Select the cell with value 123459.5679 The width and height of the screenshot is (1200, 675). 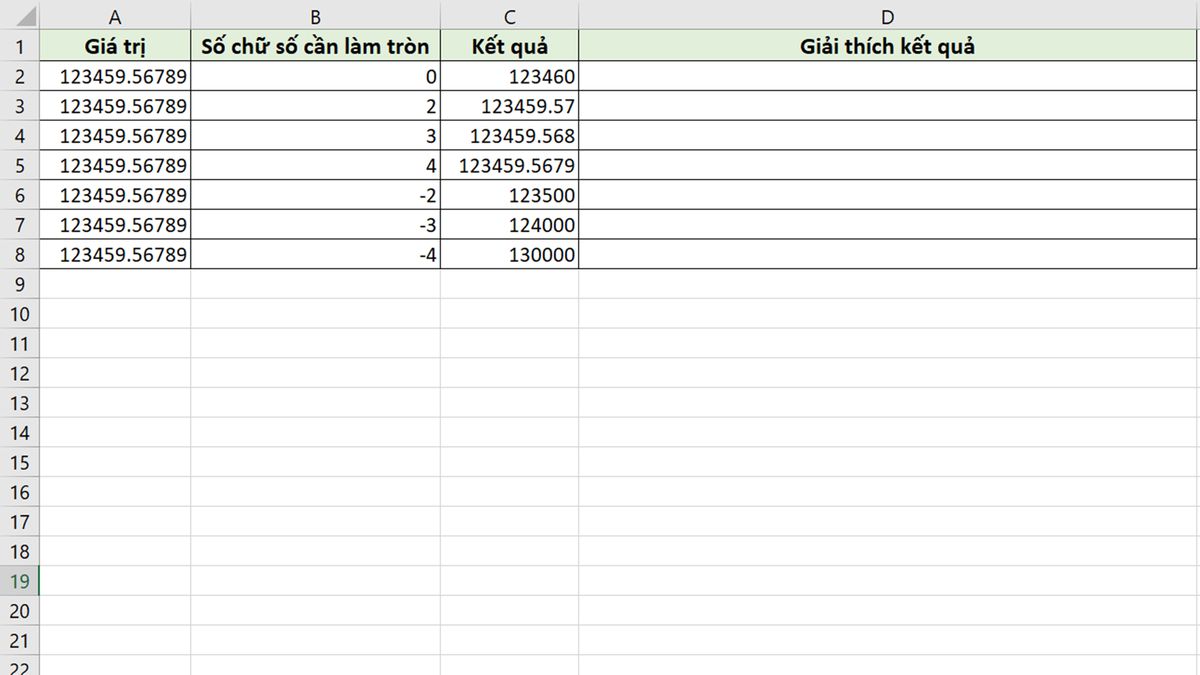tap(509, 165)
